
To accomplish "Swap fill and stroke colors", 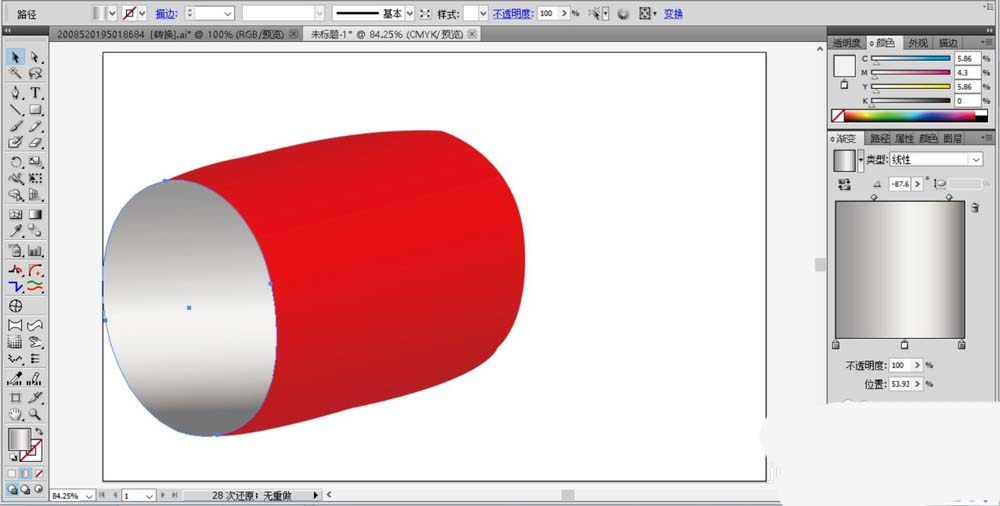I will point(39,430).
